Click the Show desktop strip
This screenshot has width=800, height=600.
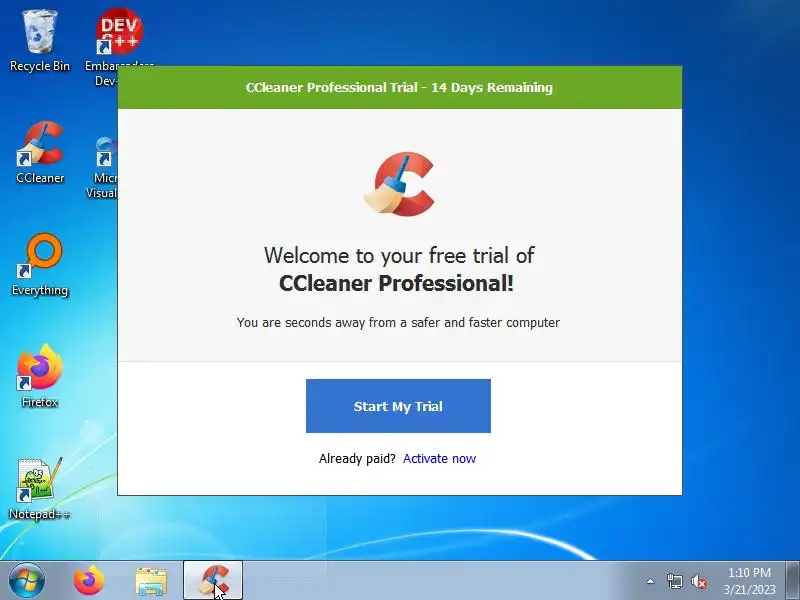(x=793, y=581)
